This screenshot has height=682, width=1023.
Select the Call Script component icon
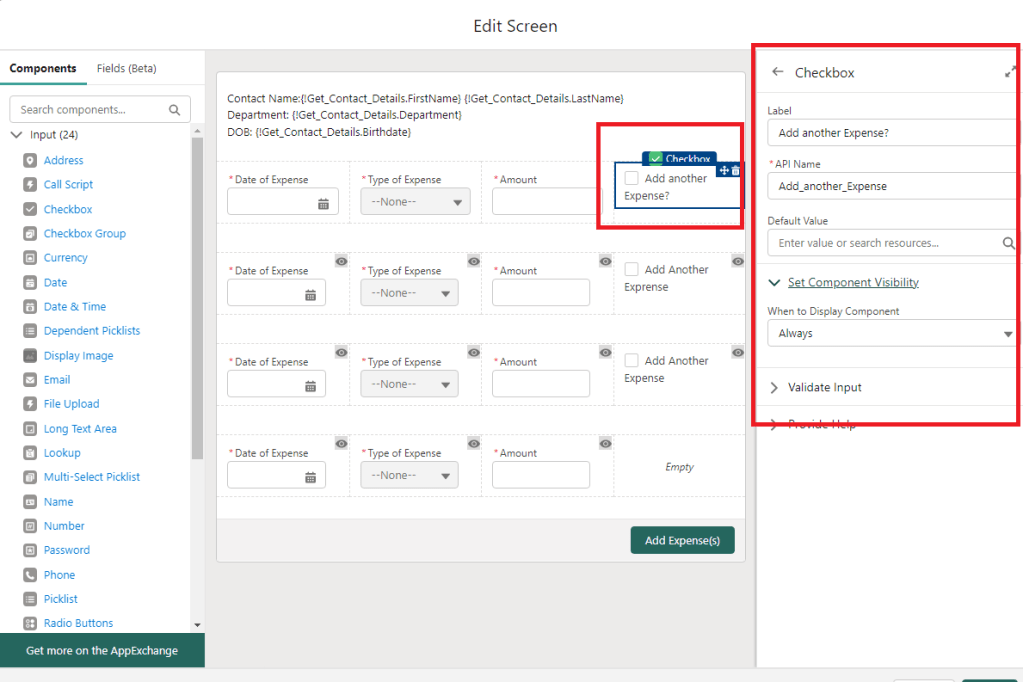coord(30,185)
